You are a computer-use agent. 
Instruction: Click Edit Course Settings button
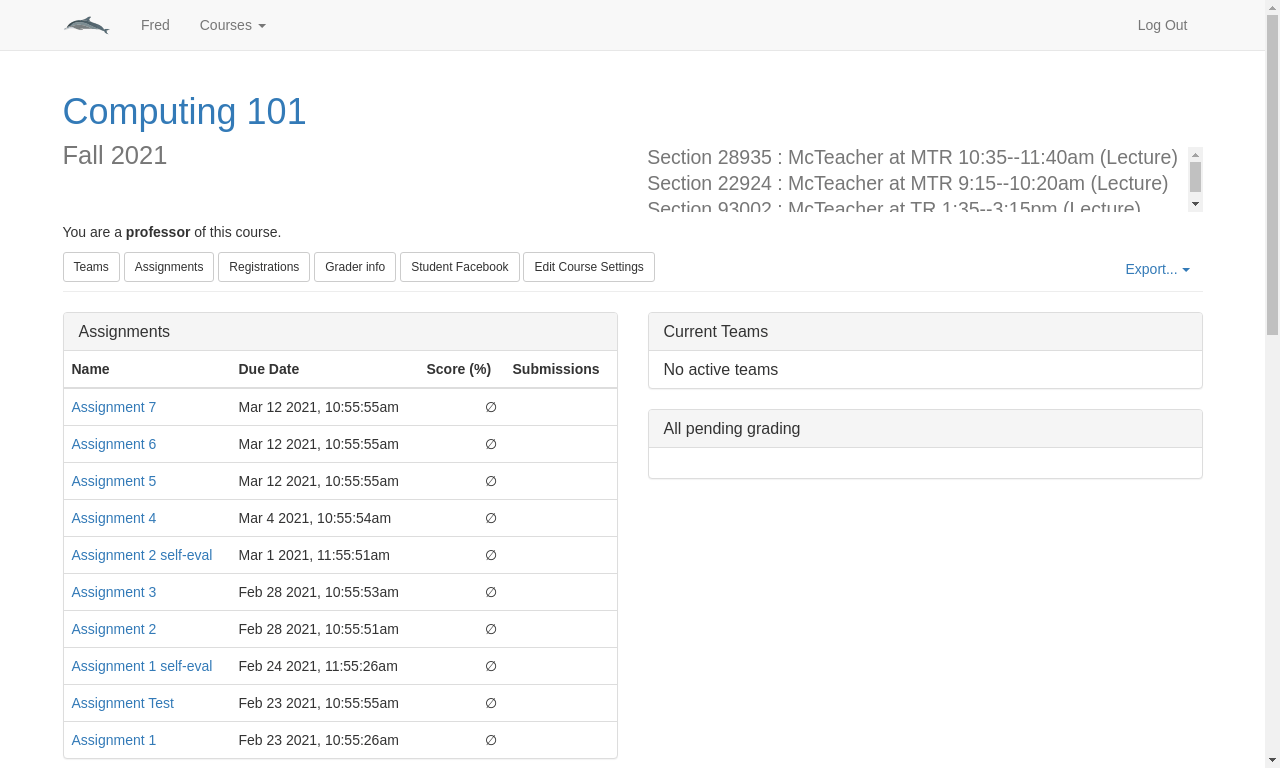pos(589,267)
